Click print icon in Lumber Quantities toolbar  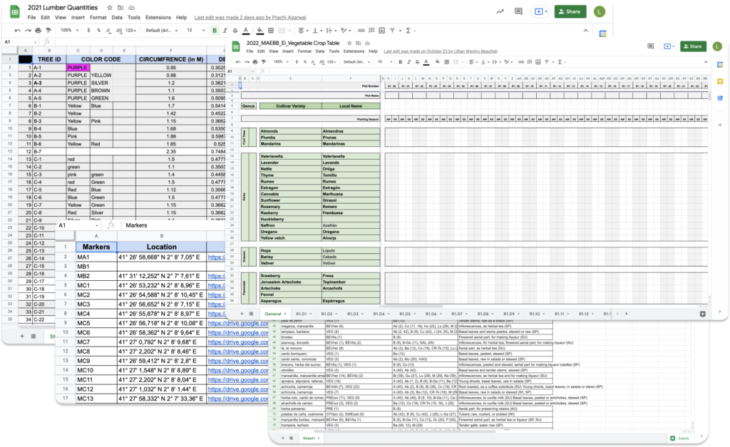[37, 30]
